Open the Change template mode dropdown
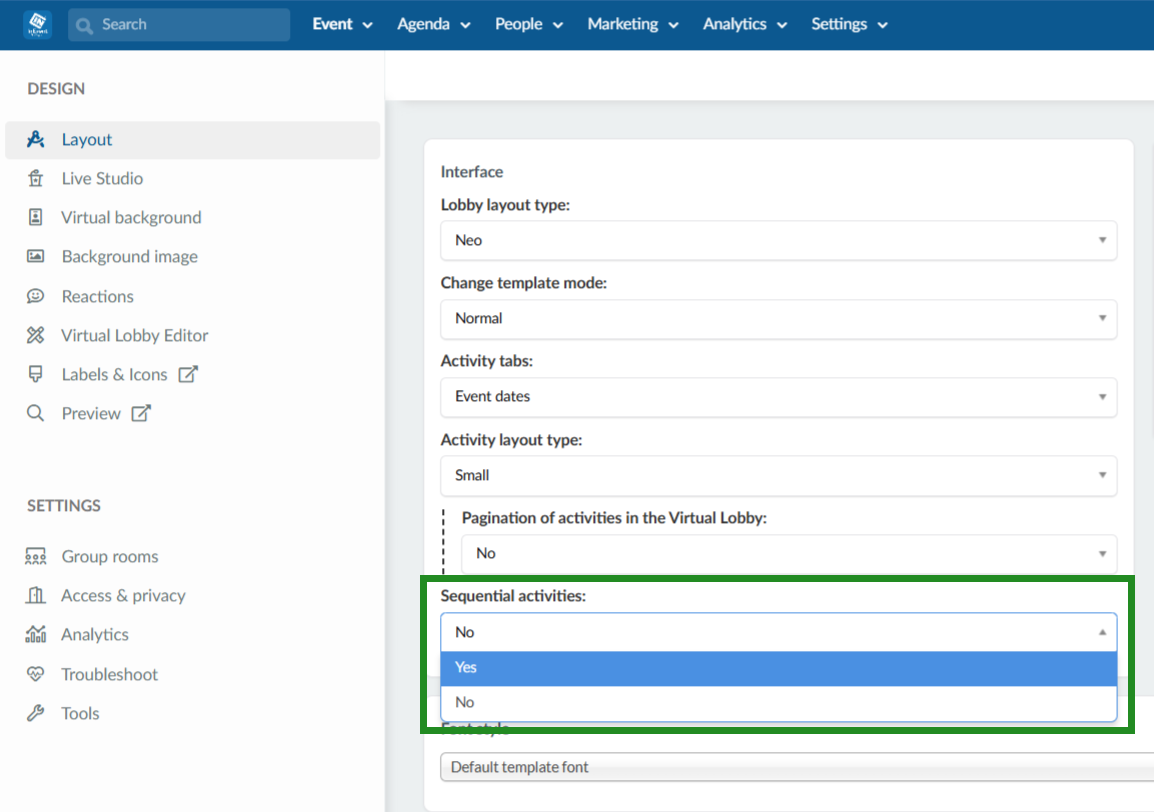This screenshot has height=812, width=1154. coord(779,318)
